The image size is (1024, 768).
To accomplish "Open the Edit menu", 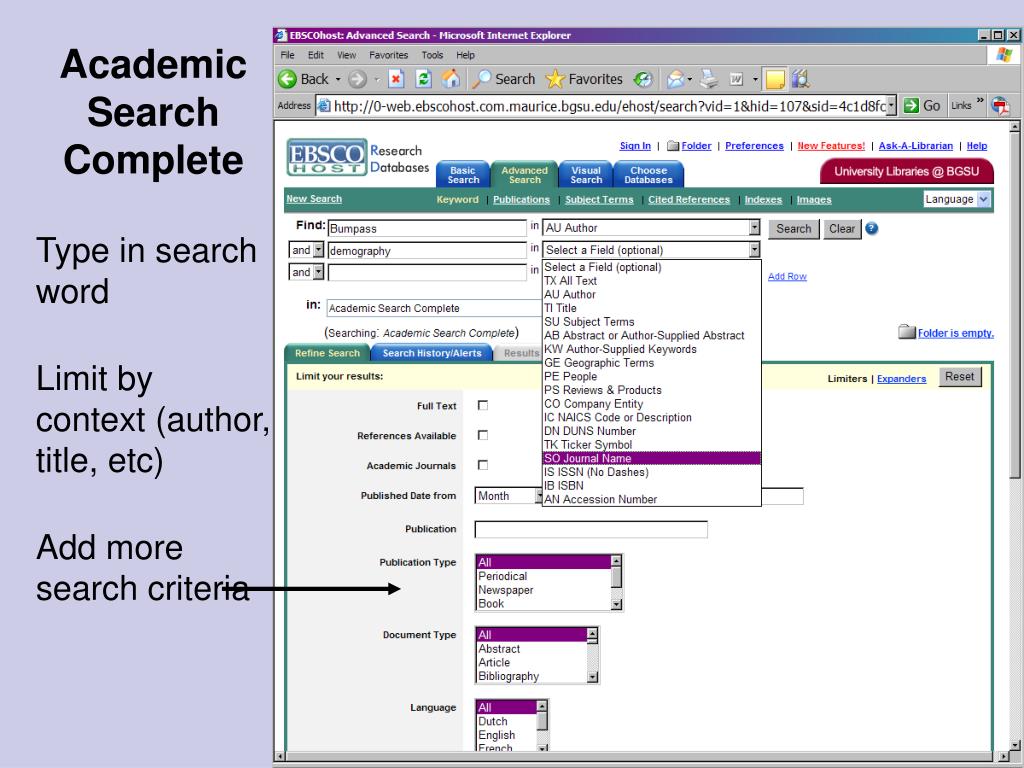I will (x=316, y=55).
